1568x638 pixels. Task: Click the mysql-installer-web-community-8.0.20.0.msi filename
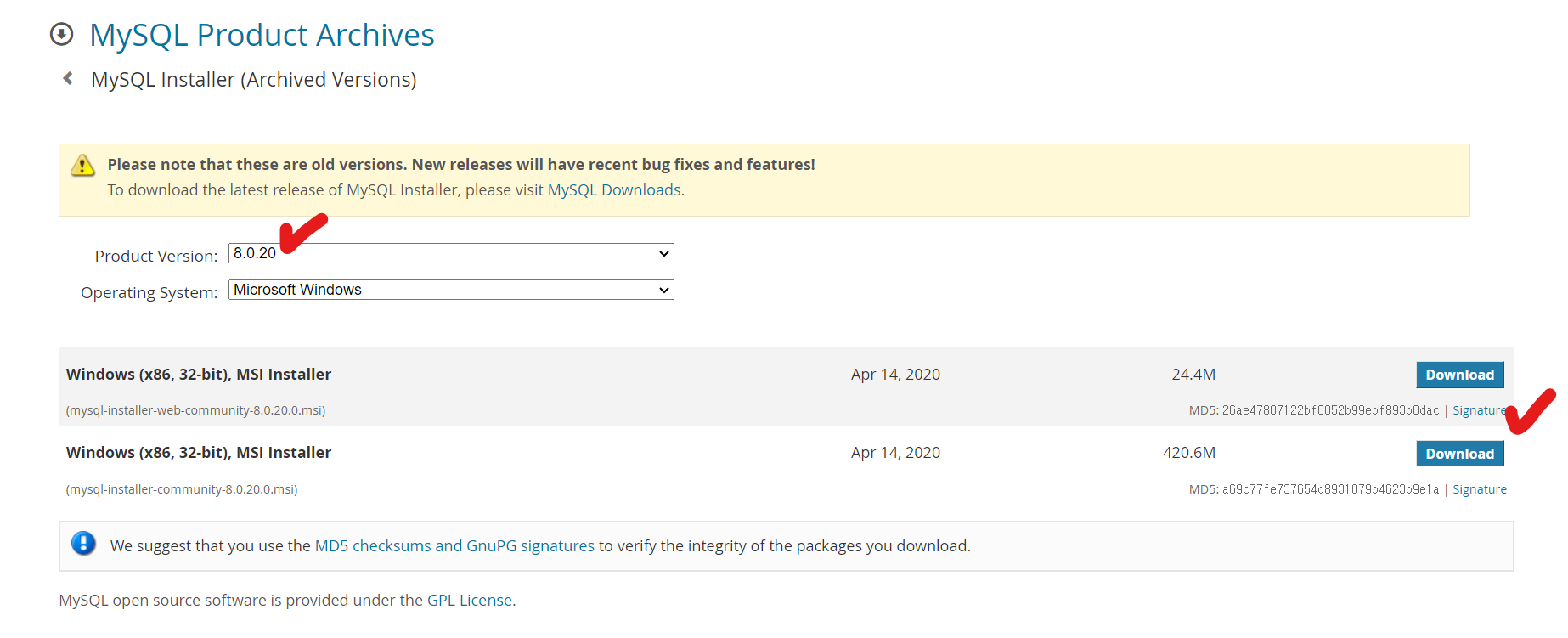pos(195,410)
